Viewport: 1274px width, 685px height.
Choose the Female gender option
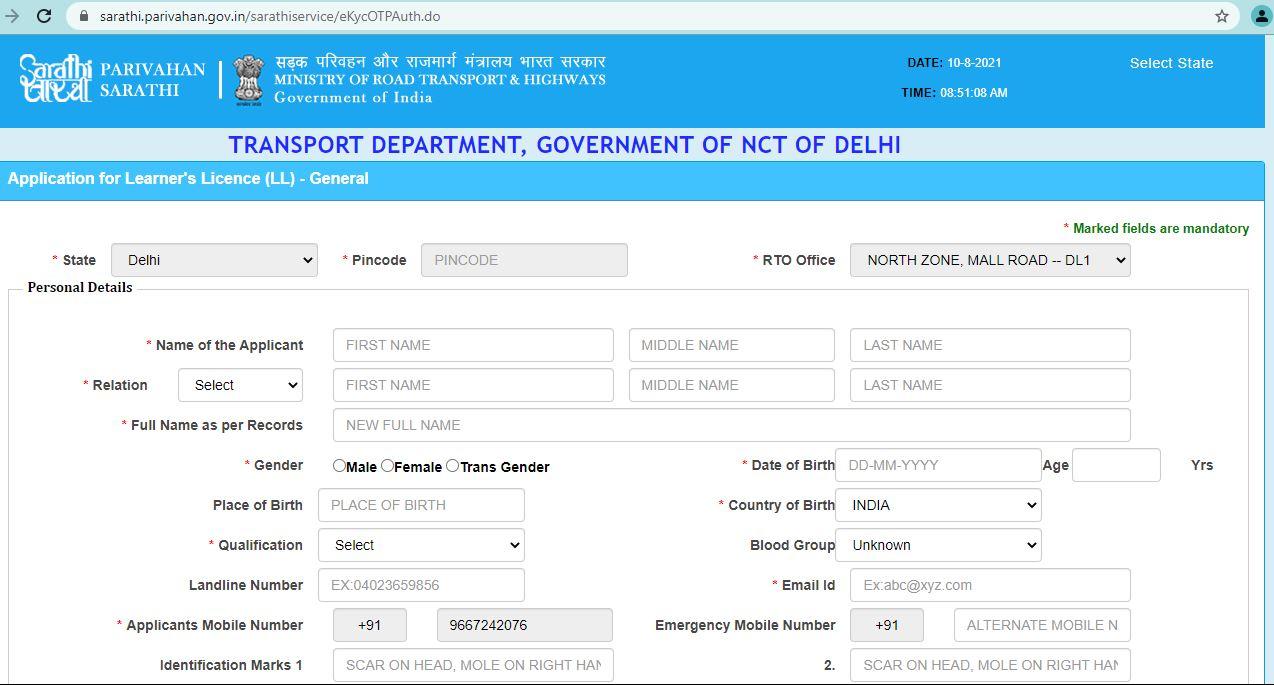pos(387,465)
